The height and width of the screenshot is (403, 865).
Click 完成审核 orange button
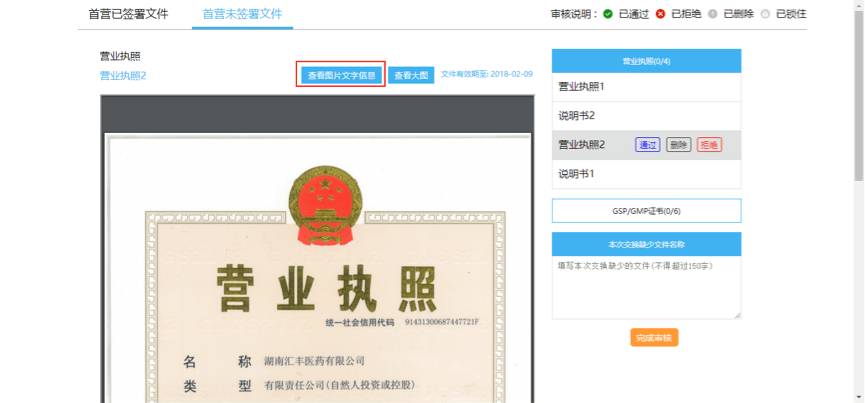[x=654, y=337]
